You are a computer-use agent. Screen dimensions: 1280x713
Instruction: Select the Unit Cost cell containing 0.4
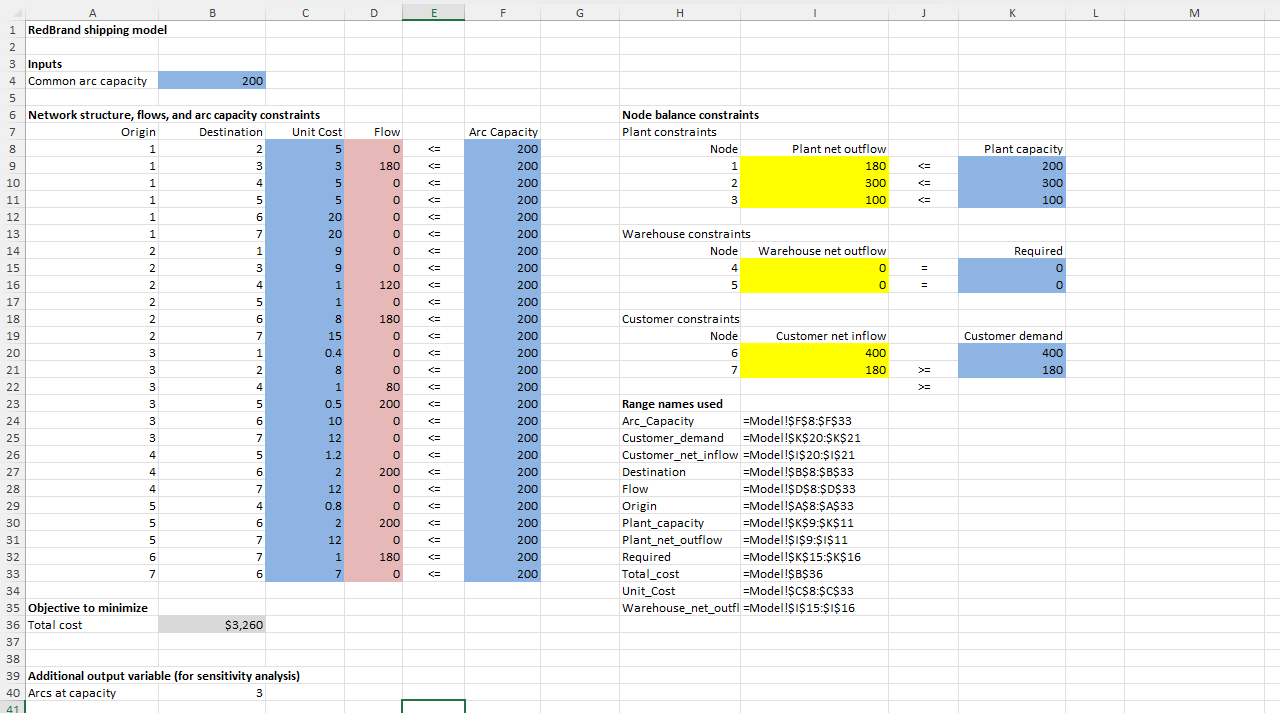pyautogui.click(x=304, y=352)
